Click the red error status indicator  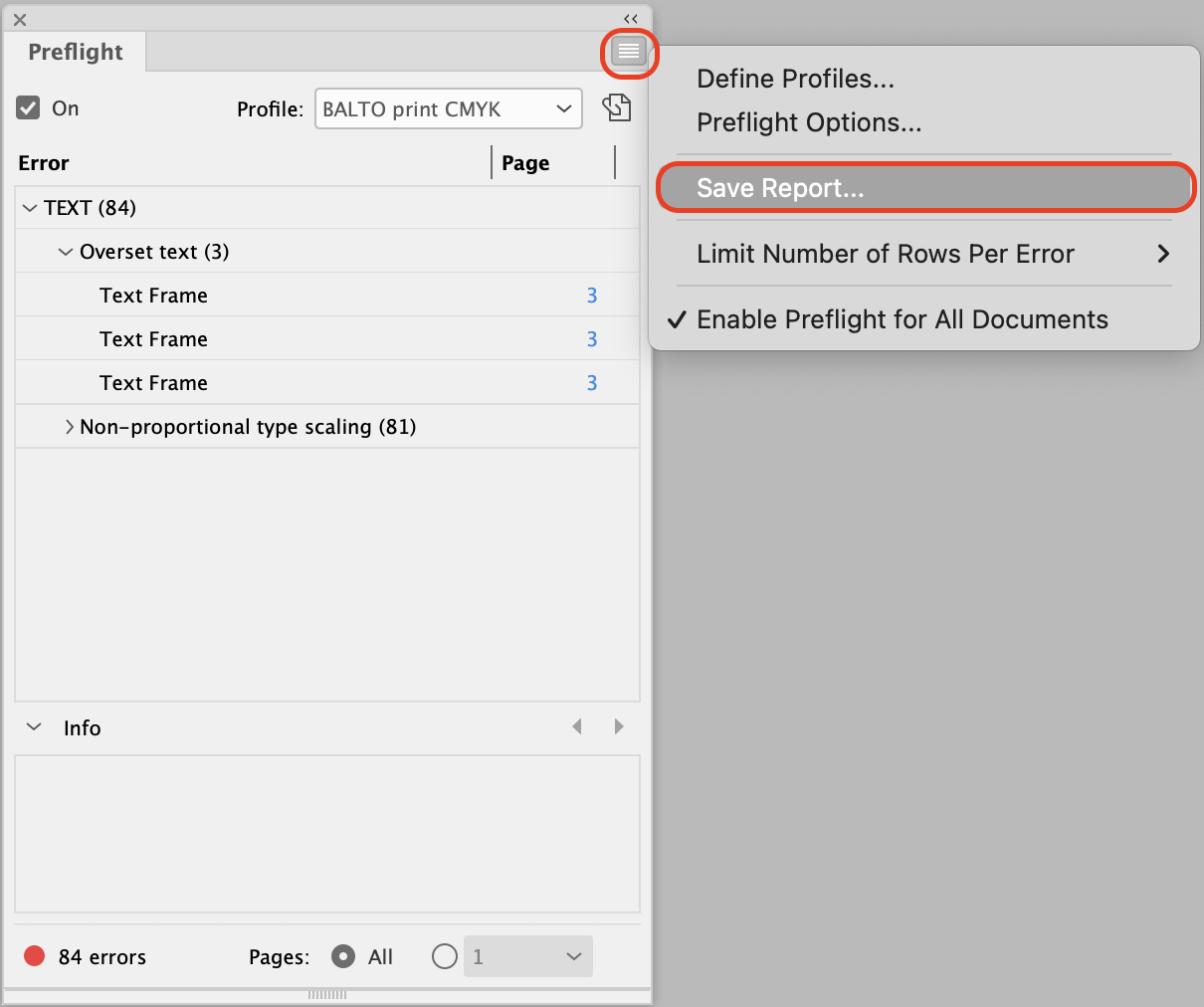pos(35,956)
